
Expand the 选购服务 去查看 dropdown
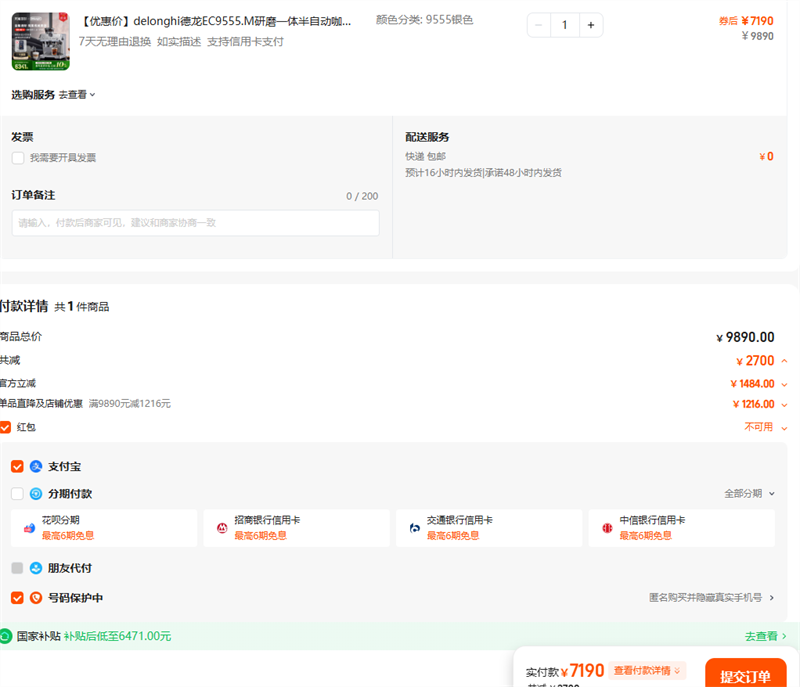[x=77, y=95]
